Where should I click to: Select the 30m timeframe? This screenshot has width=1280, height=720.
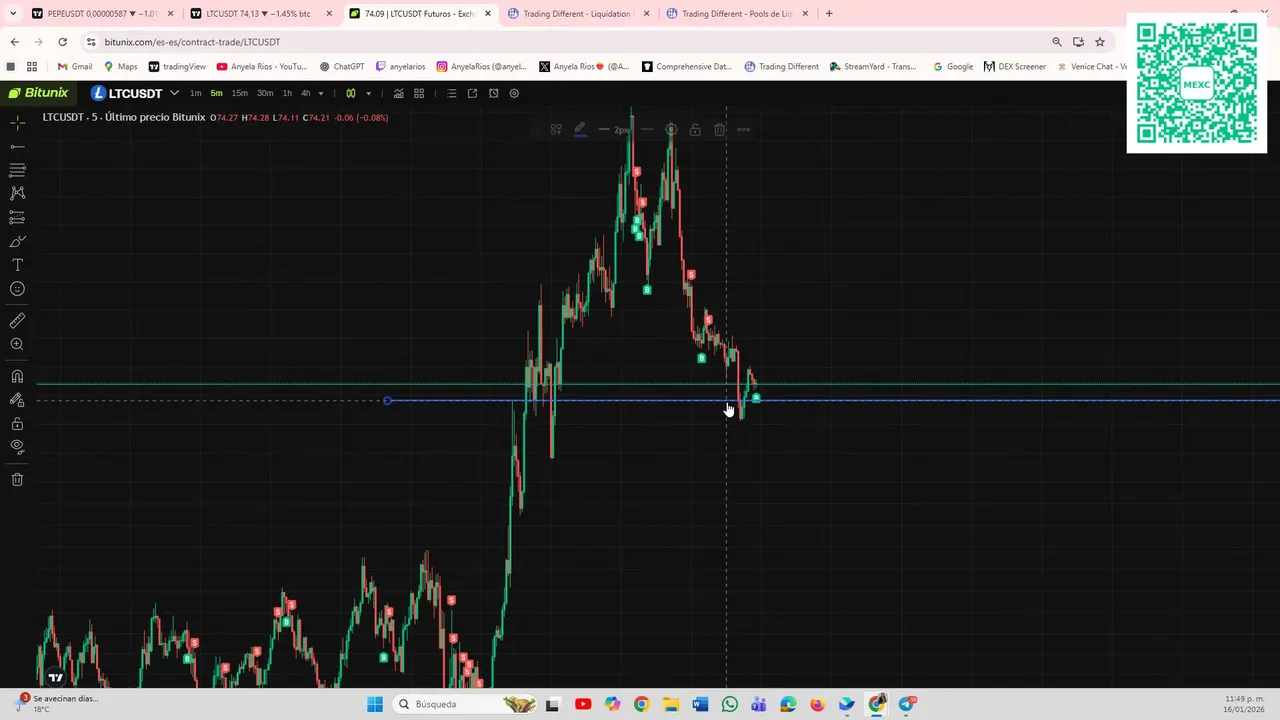(x=265, y=93)
